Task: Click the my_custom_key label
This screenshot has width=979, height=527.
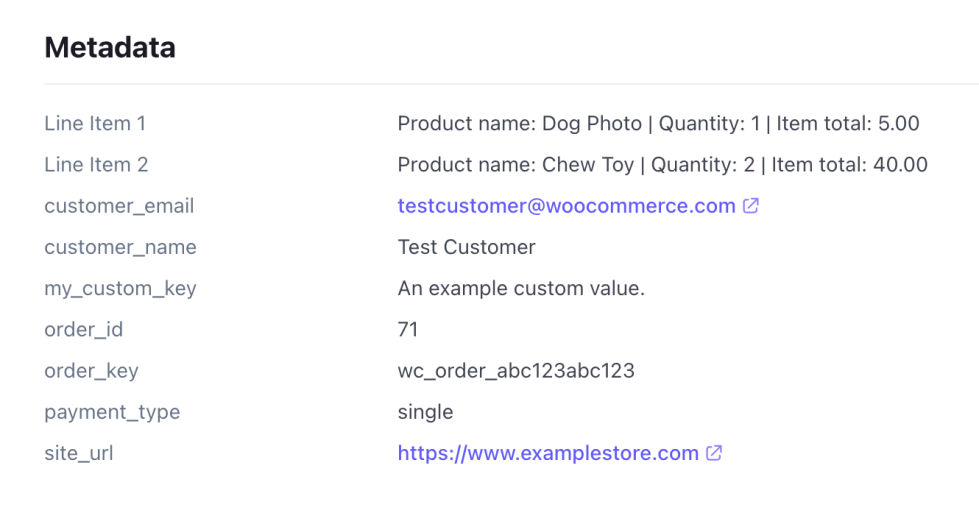Action: 120,289
